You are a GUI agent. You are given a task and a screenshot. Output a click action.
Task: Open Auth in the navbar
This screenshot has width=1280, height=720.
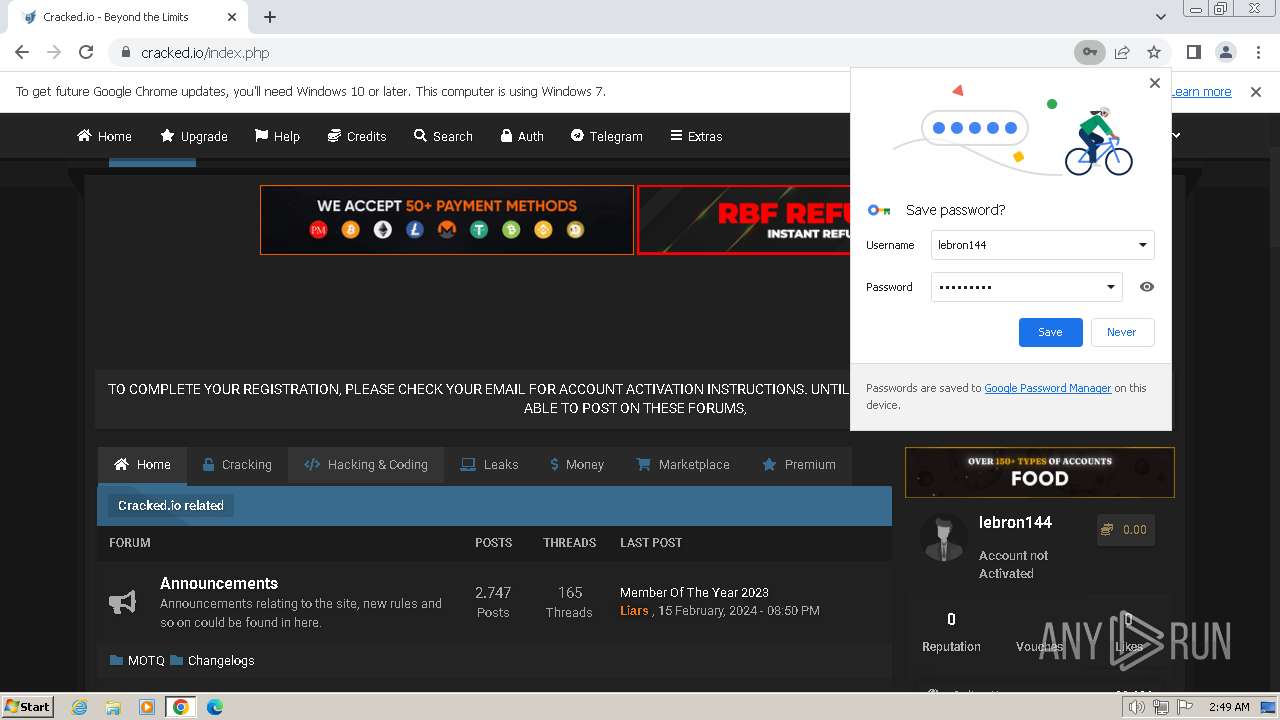coord(522,136)
